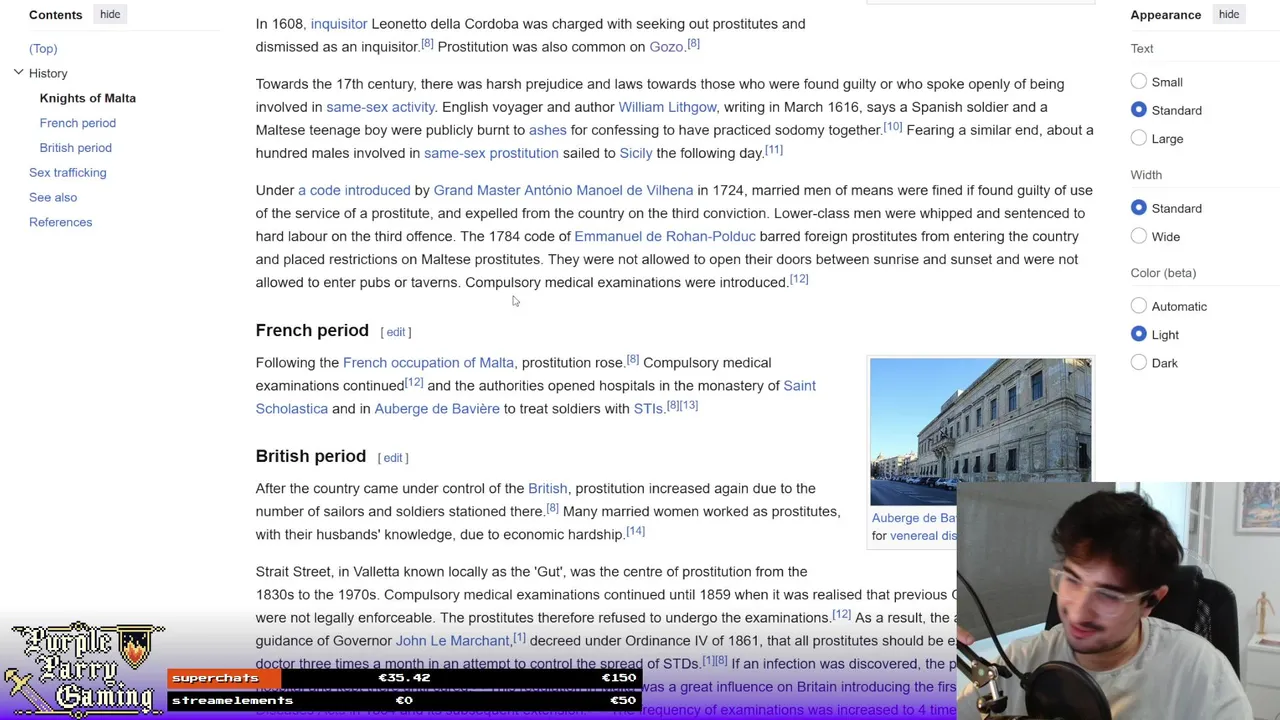This screenshot has width=1280, height=720.
Task: Open the inquisitor link
Action: tap(339, 24)
